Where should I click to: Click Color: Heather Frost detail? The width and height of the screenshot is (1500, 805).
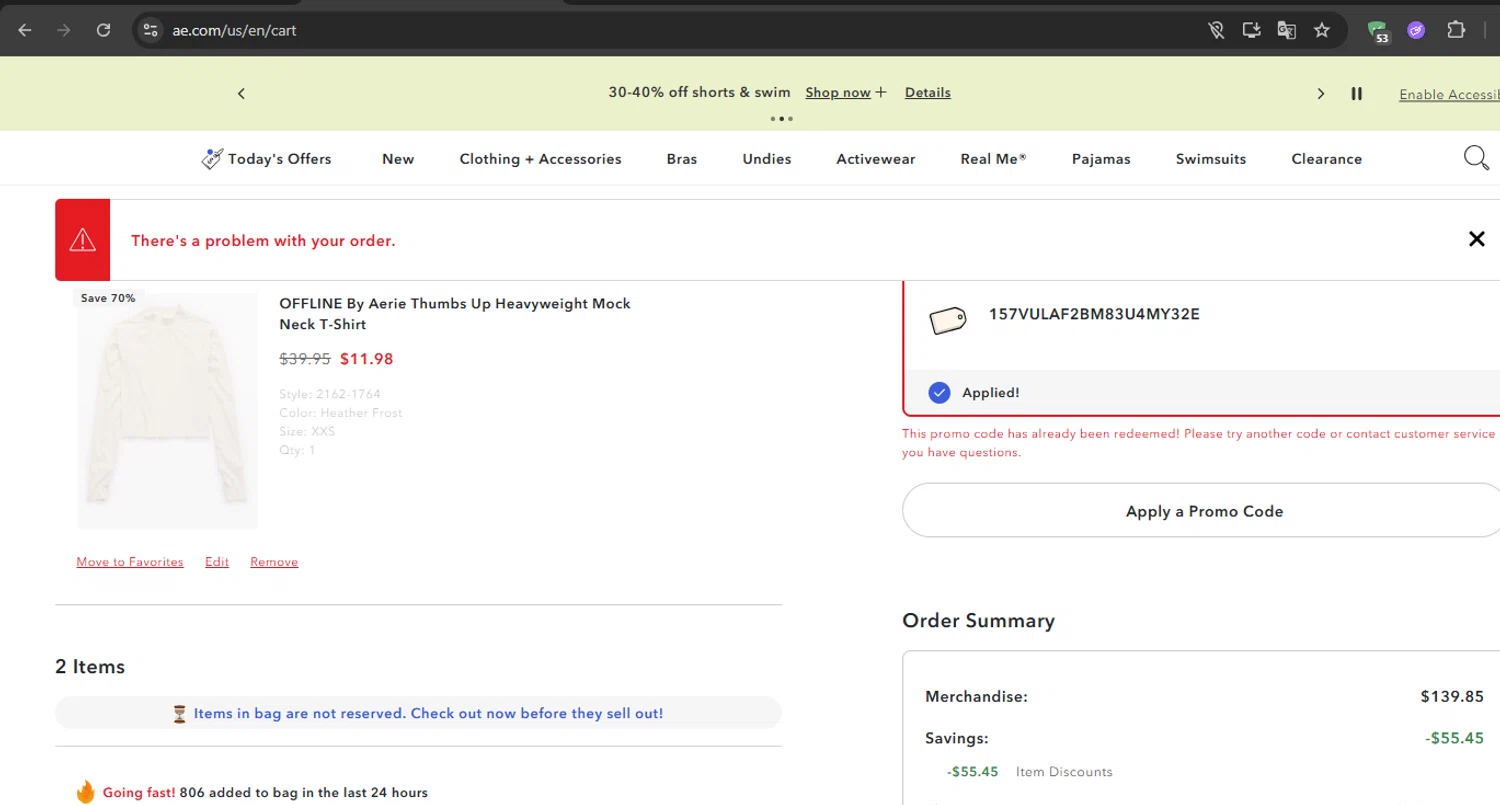[x=341, y=413]
